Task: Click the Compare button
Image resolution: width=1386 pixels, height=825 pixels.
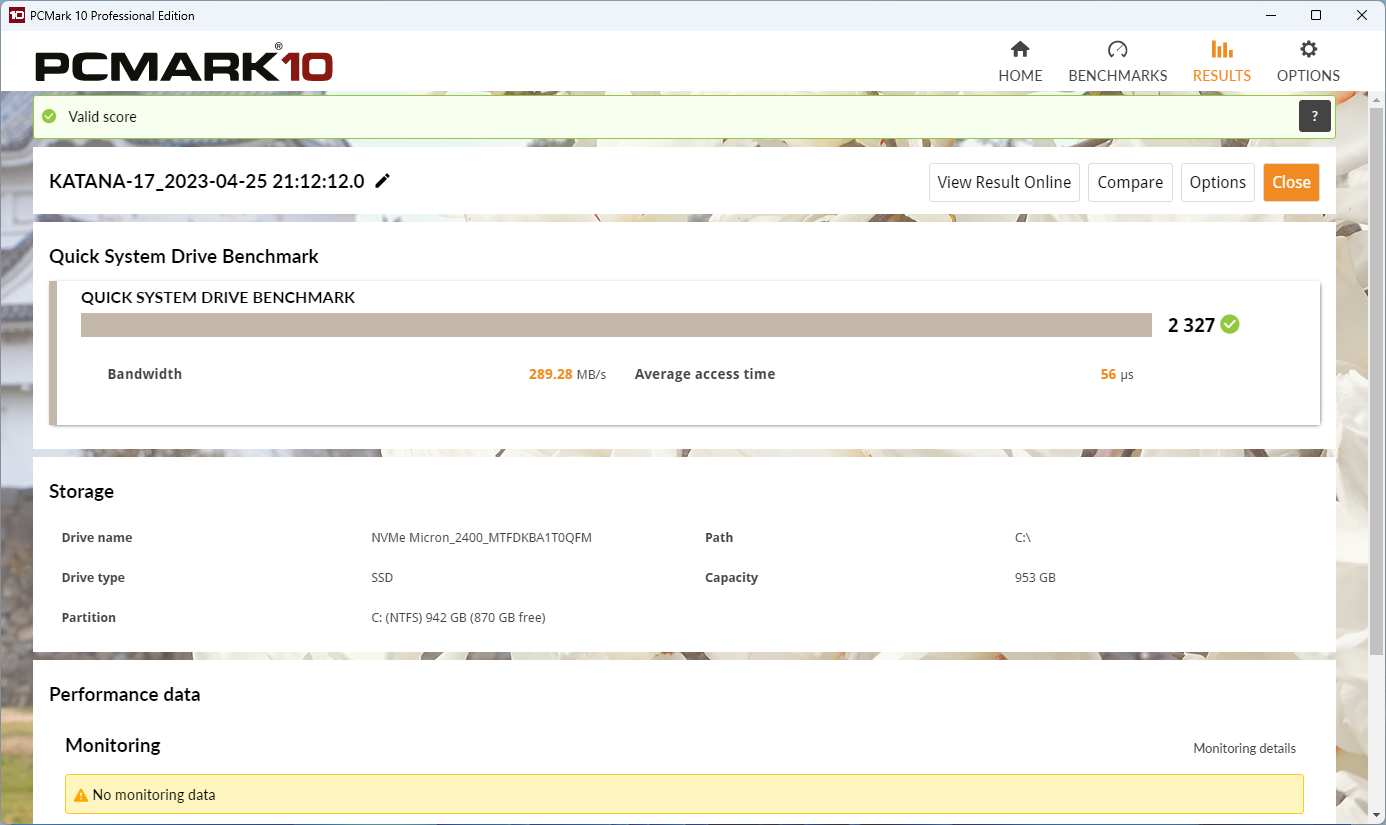Action: 1130,182
